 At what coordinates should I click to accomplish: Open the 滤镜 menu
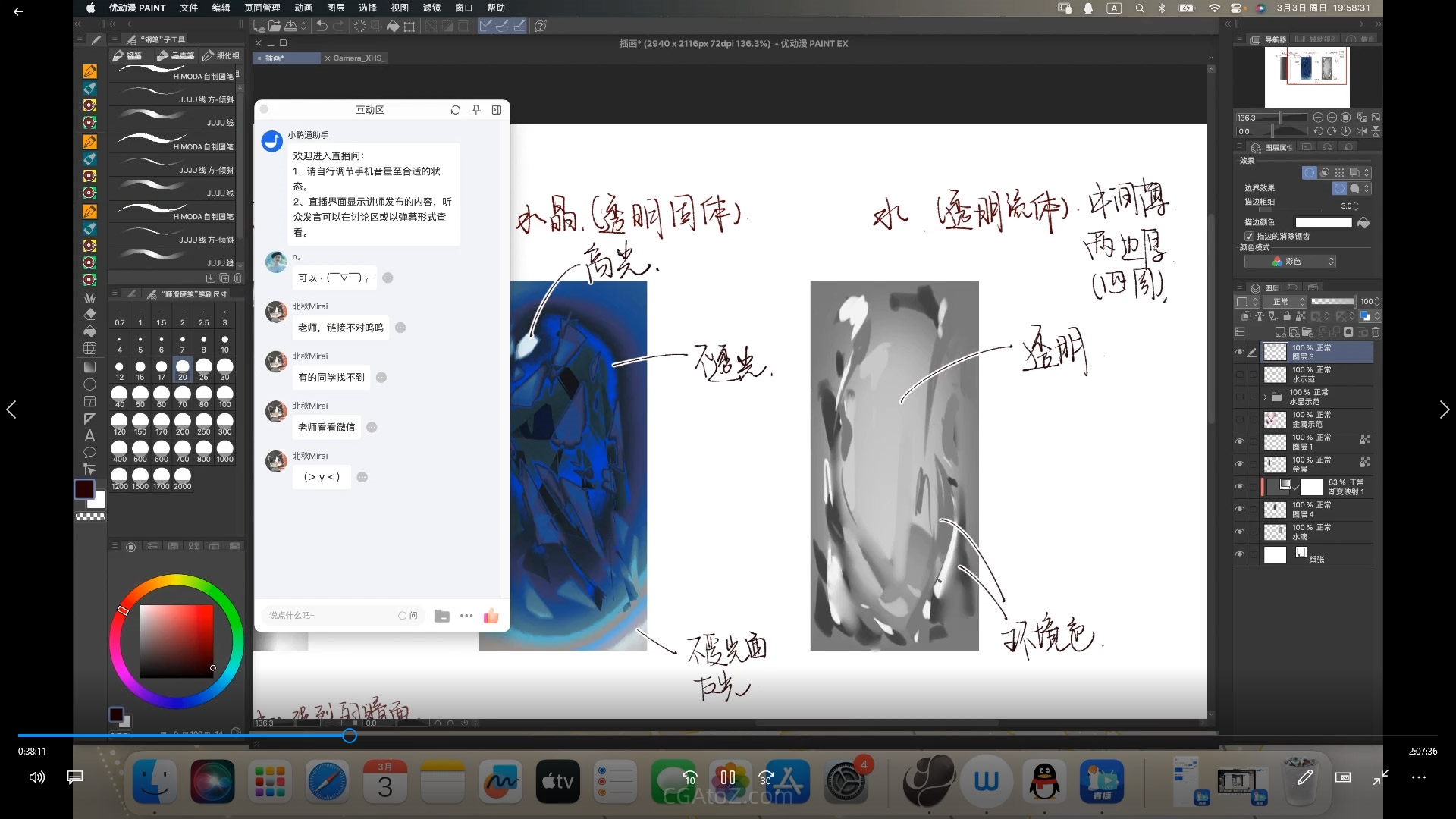[x=431, y=8]
